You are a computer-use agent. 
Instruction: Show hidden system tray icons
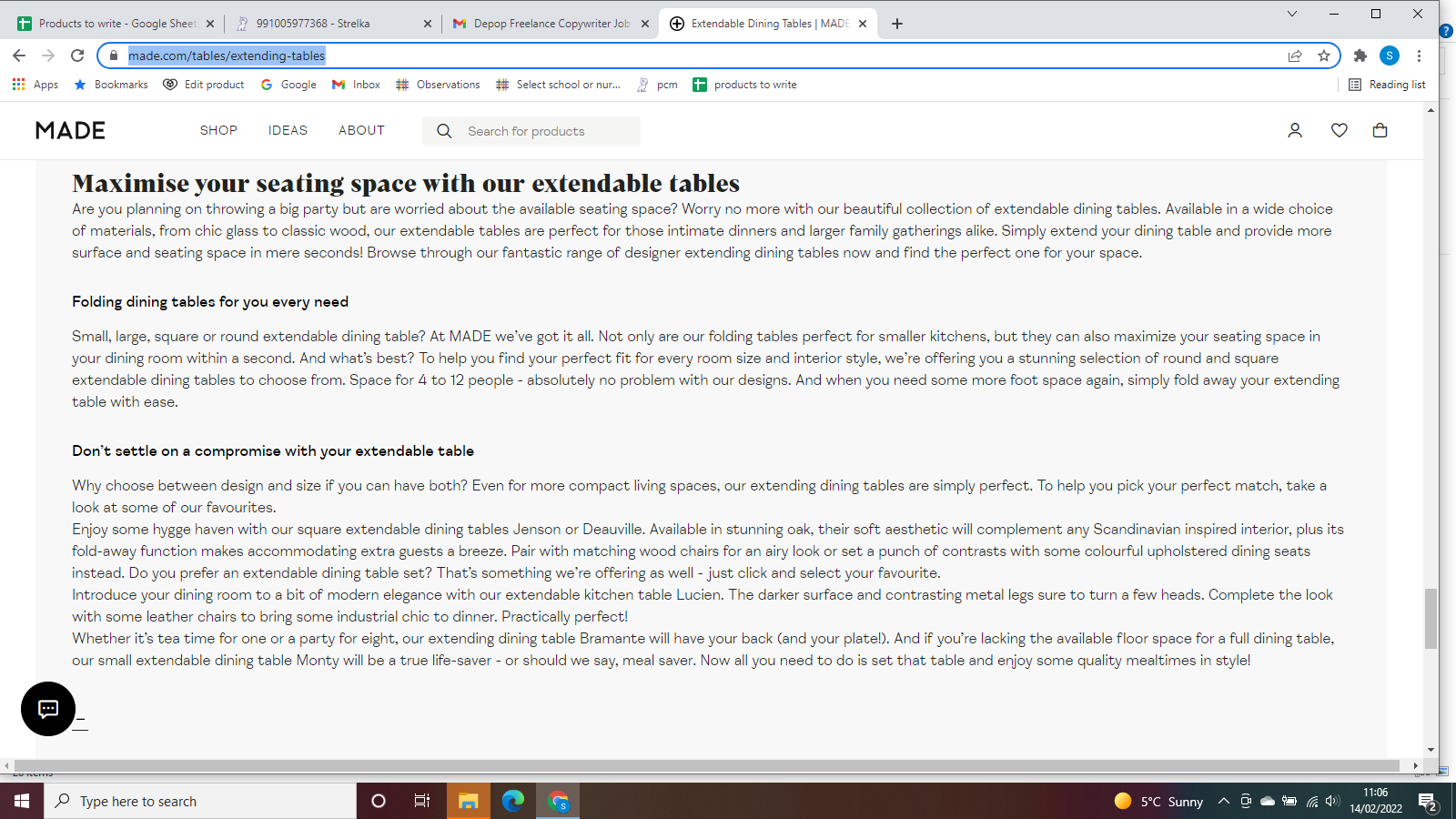(1224, 802)
